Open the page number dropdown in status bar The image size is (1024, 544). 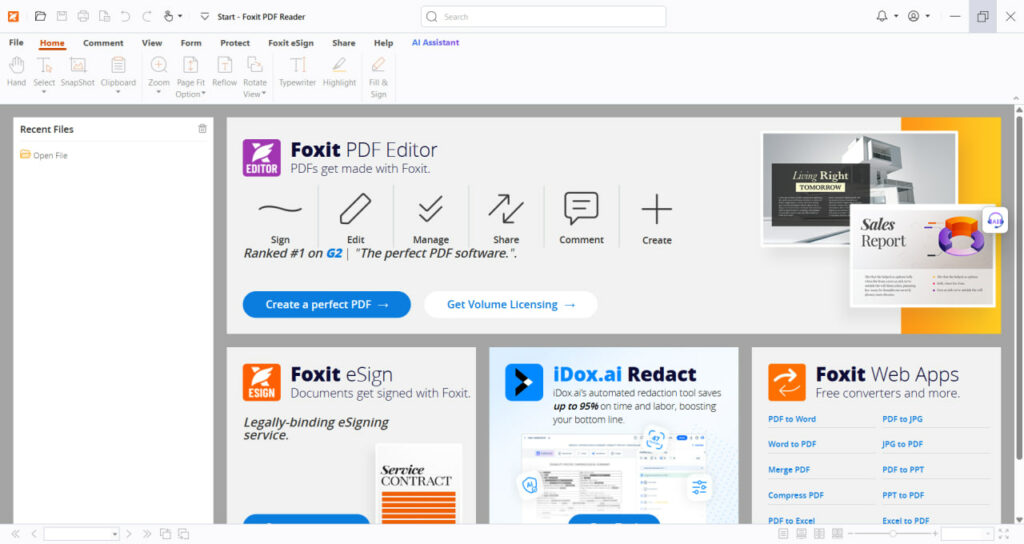pos(114,534)
